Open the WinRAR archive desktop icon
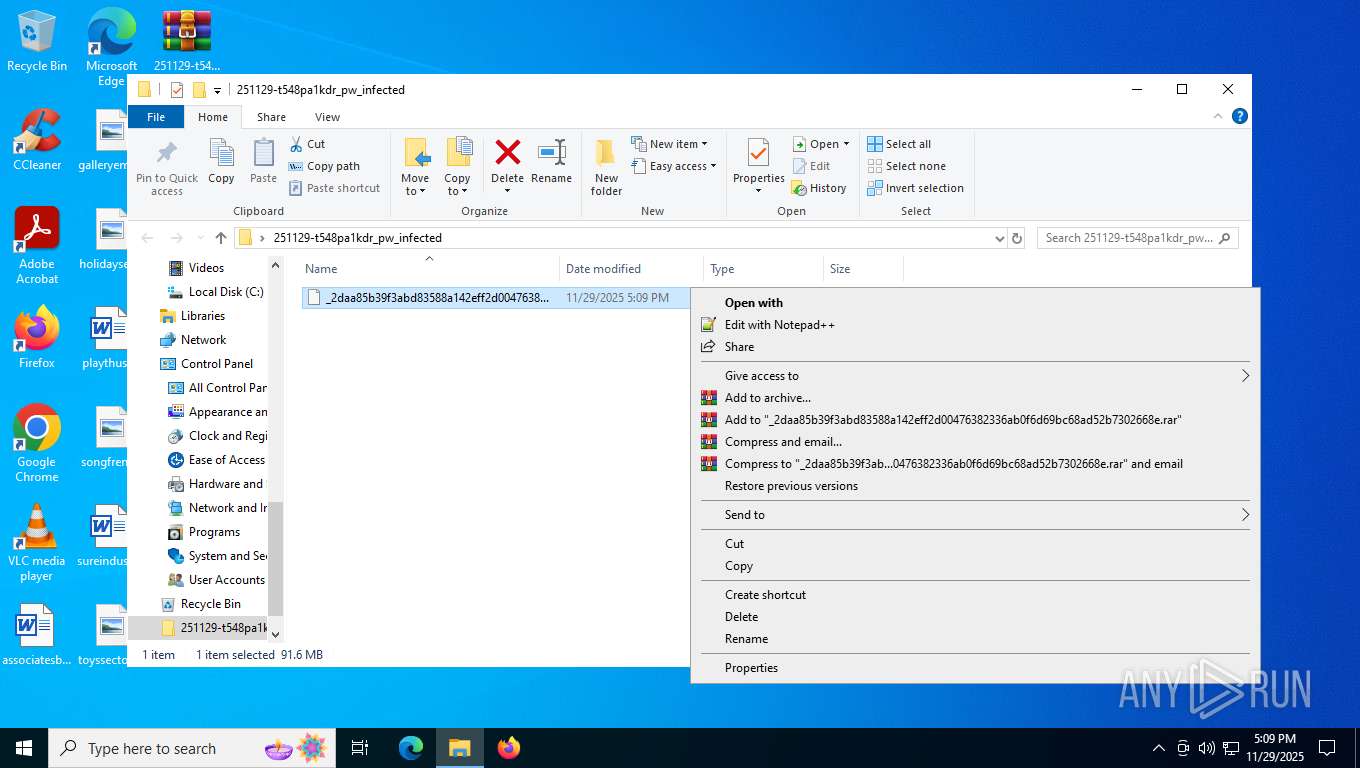 (187, 41)
